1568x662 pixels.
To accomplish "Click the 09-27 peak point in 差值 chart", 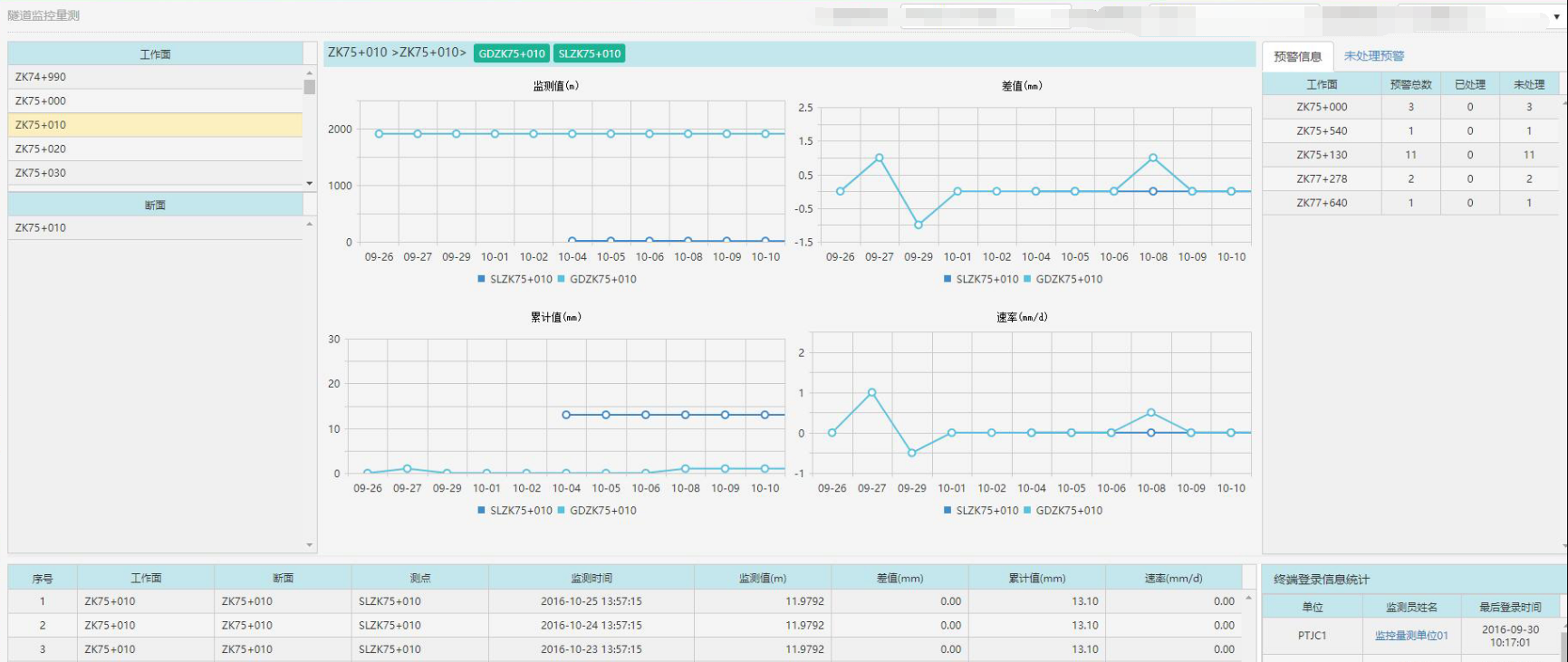I will coord(879,158).
